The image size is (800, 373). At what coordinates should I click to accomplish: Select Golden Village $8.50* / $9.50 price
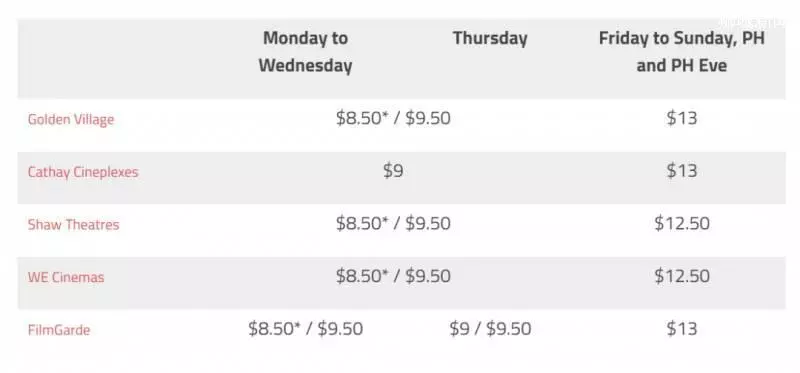[393, 118]
